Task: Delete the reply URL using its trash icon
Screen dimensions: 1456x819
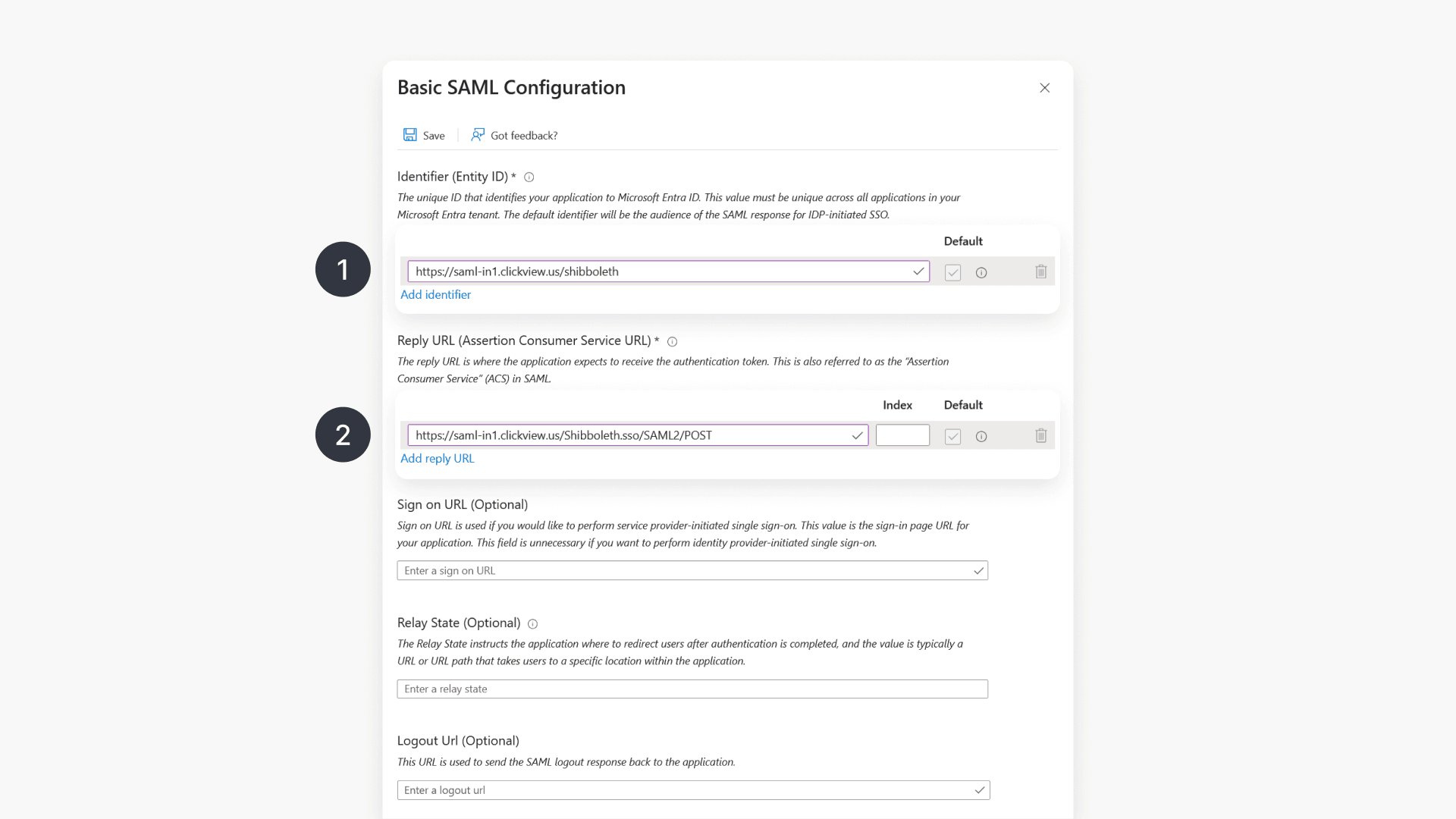Action: point(1040,435)
